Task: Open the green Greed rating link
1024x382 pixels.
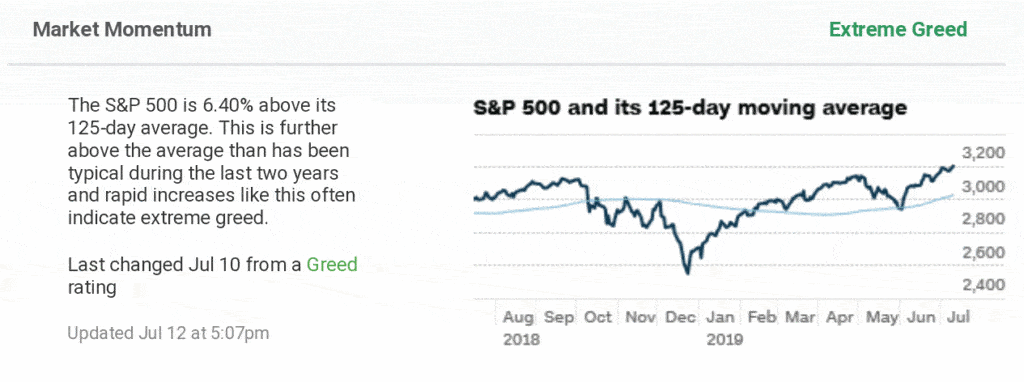Action: (x=332, y=264)
